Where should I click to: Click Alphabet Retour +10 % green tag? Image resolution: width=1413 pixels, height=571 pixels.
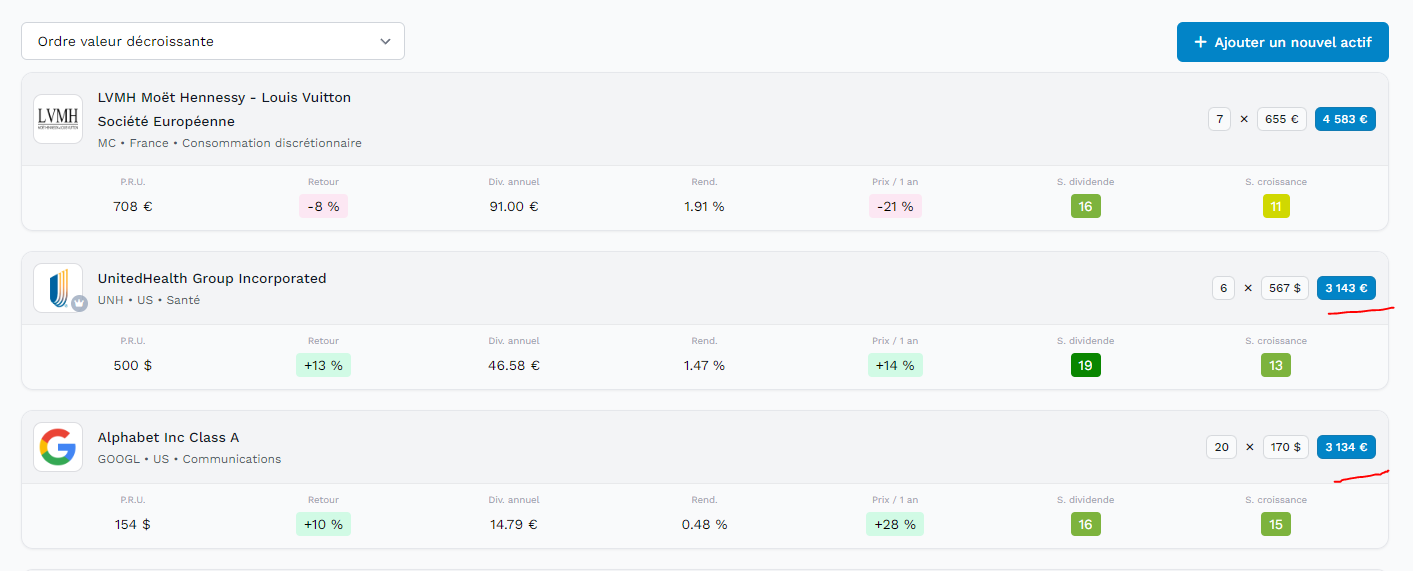(323, 524)
